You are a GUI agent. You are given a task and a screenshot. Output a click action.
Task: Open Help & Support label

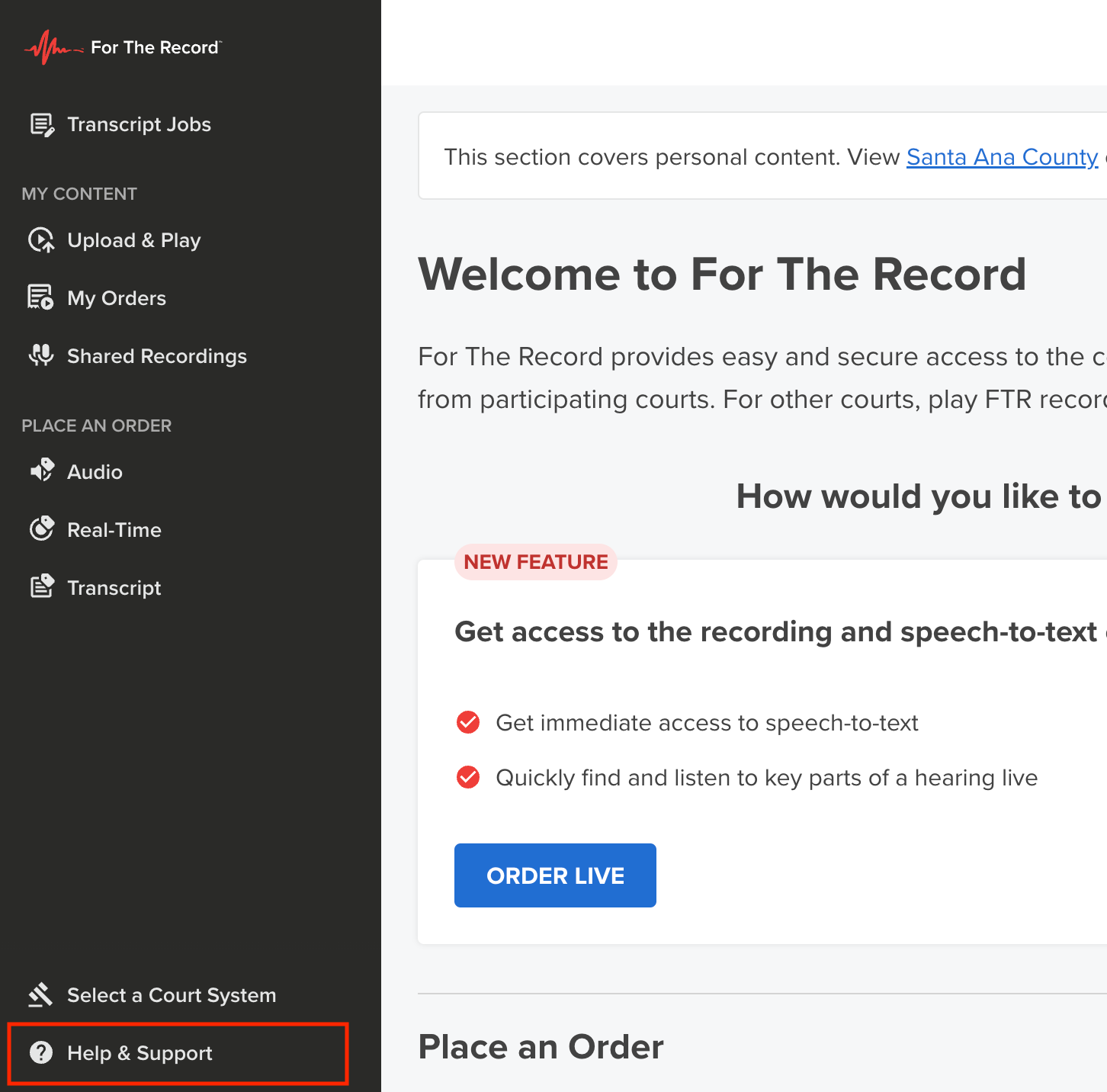pyautogui.click(x=140, y=1053)
